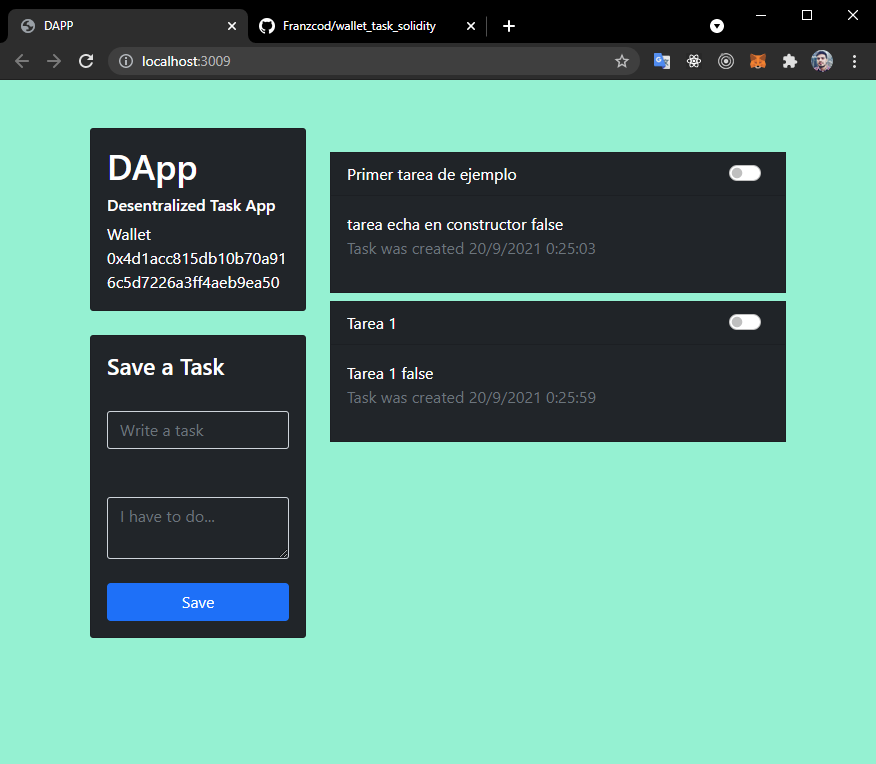Toggle completion switch on 'Primer tarea de ejemplo'
This screenshot has width=876, height=764.
[x=744, y=172]
